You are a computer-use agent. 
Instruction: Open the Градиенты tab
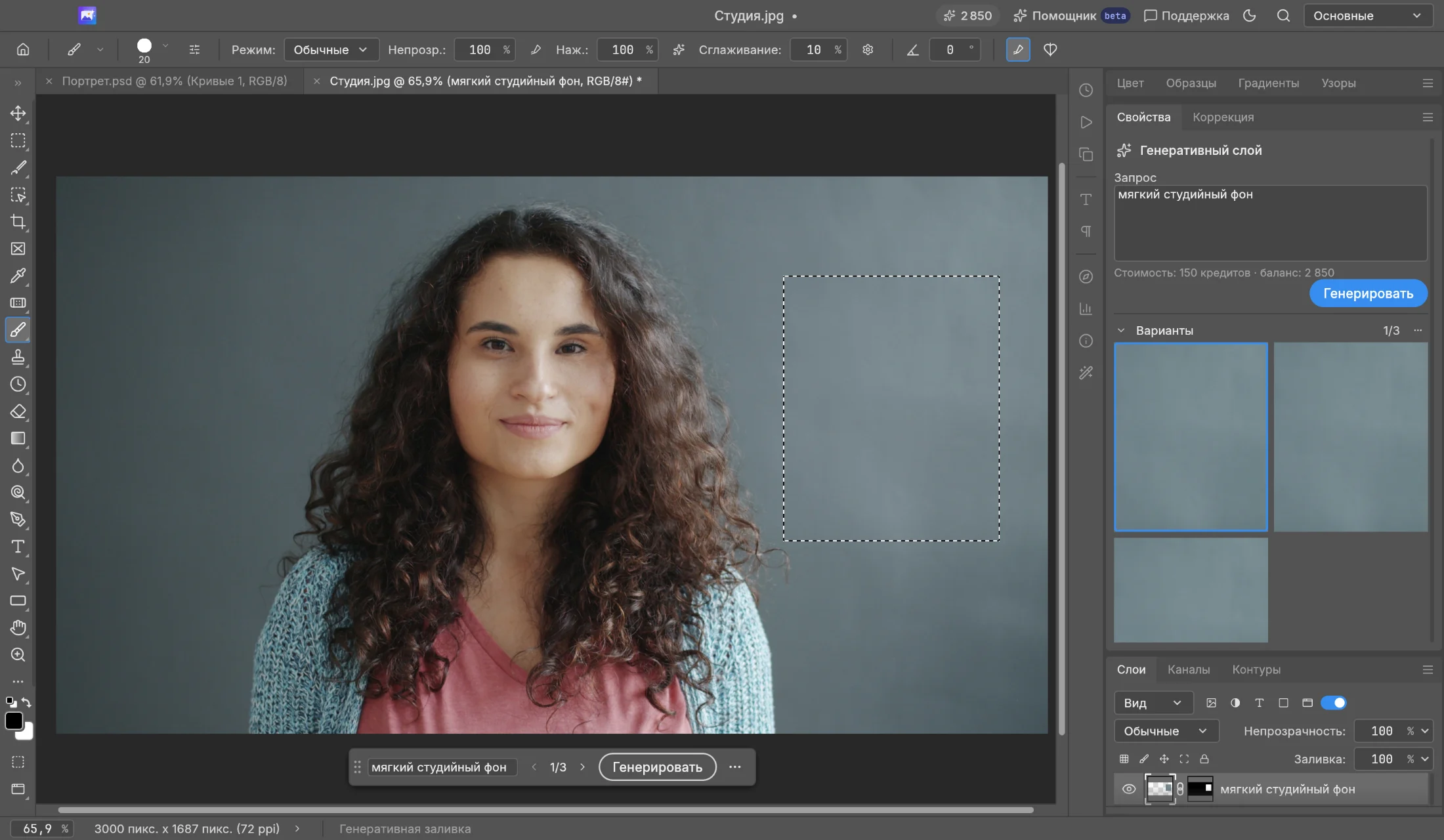click(x=1268, y=83)
